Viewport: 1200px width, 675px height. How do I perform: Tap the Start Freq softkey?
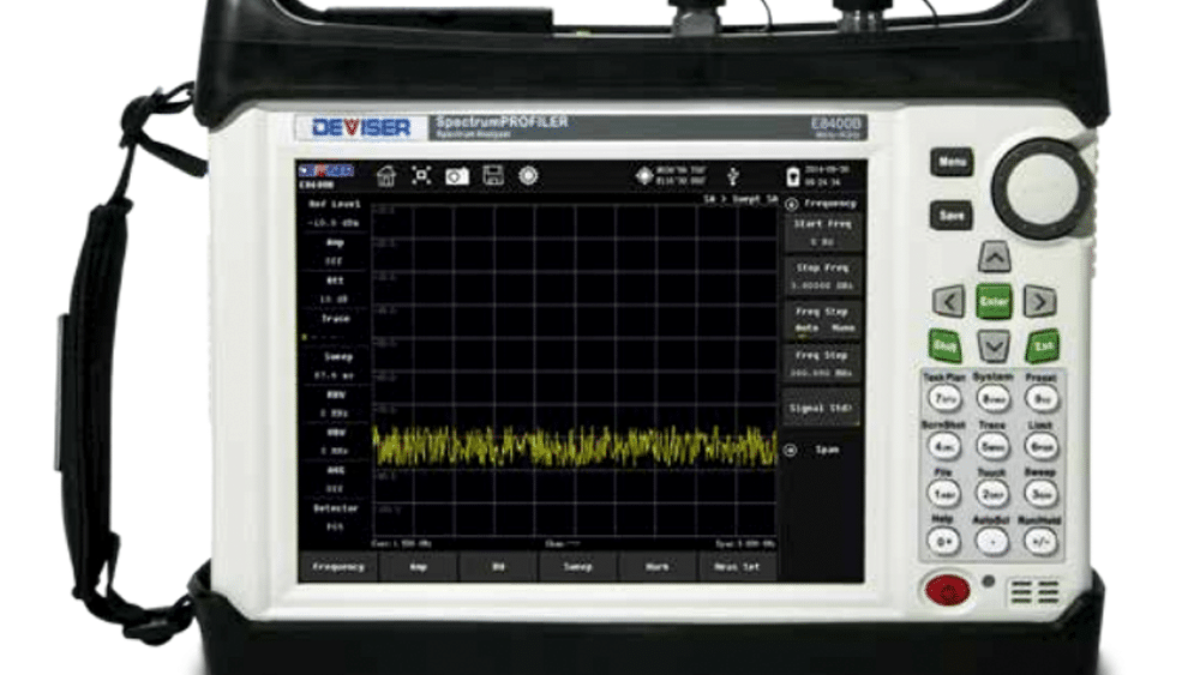(821, 233)
